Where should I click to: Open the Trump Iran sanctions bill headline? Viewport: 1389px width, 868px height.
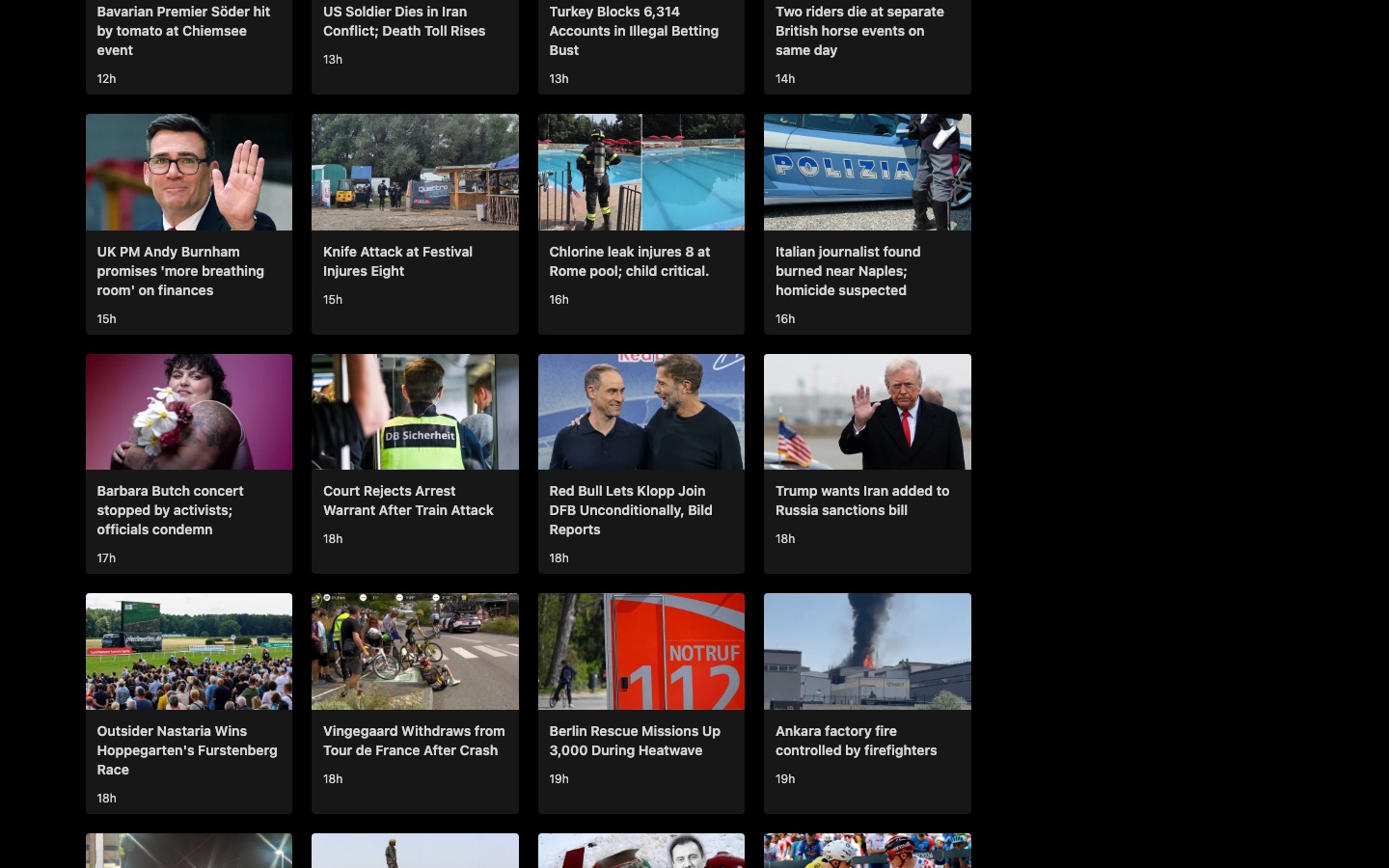coord(862,501)
